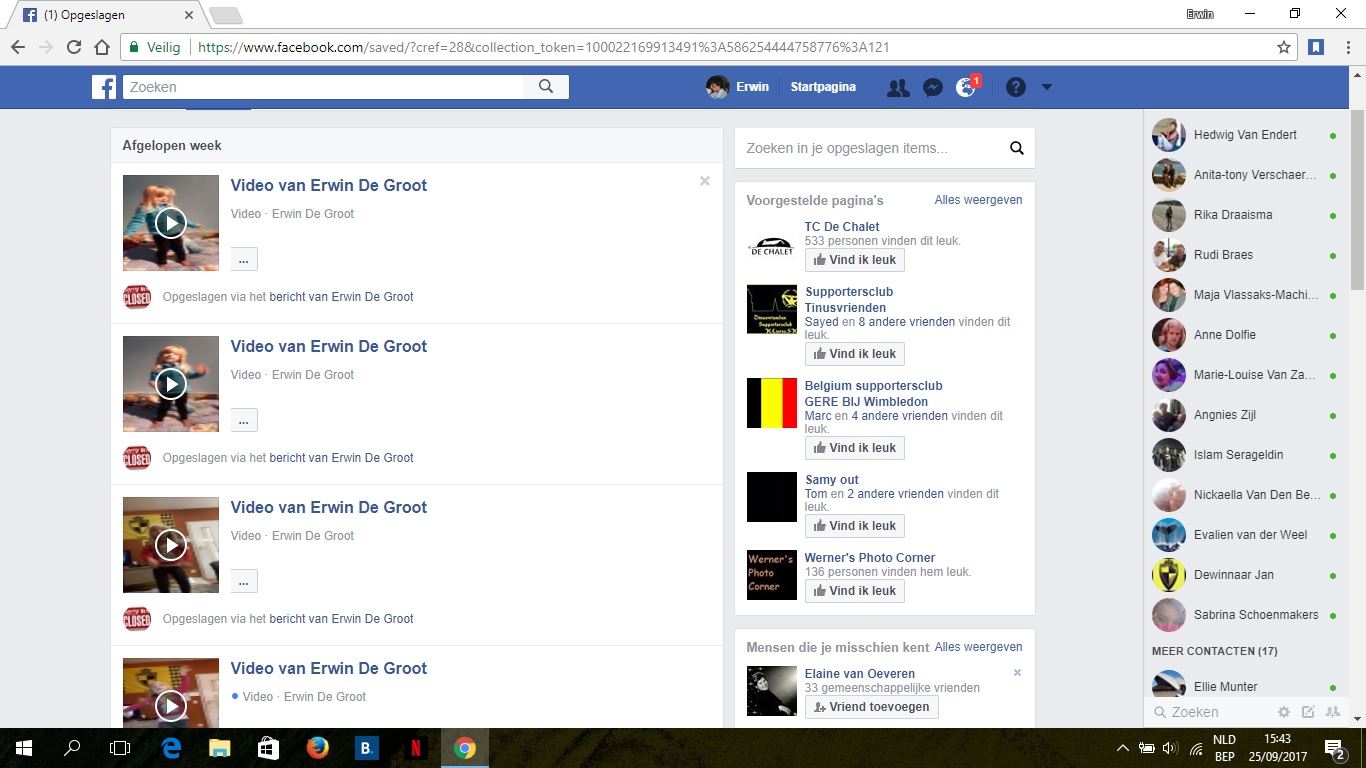
Task: Open friend requests icon in header
Action: point(898,87)
